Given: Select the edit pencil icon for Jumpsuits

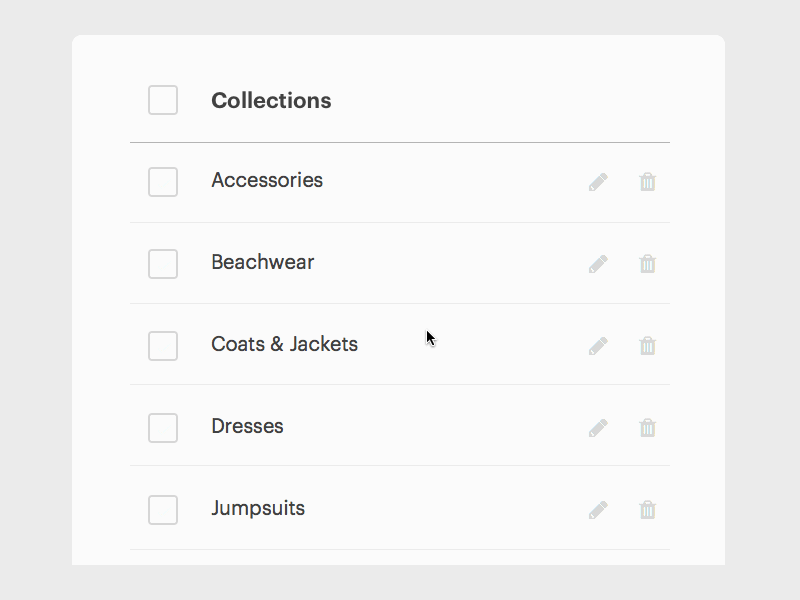Looking at the screenshot, I should (x=598, y=509).
